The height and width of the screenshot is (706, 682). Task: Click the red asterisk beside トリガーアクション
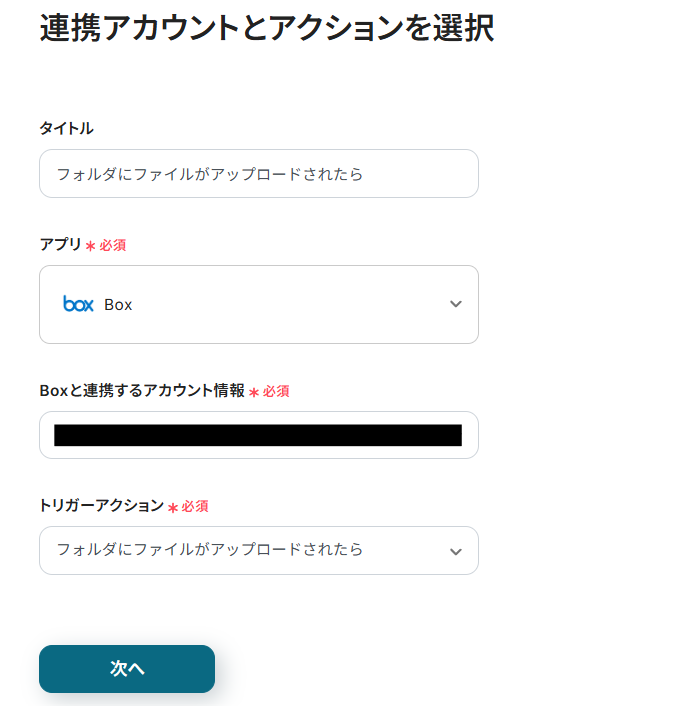pyautogui.click(x=173, y=508)
